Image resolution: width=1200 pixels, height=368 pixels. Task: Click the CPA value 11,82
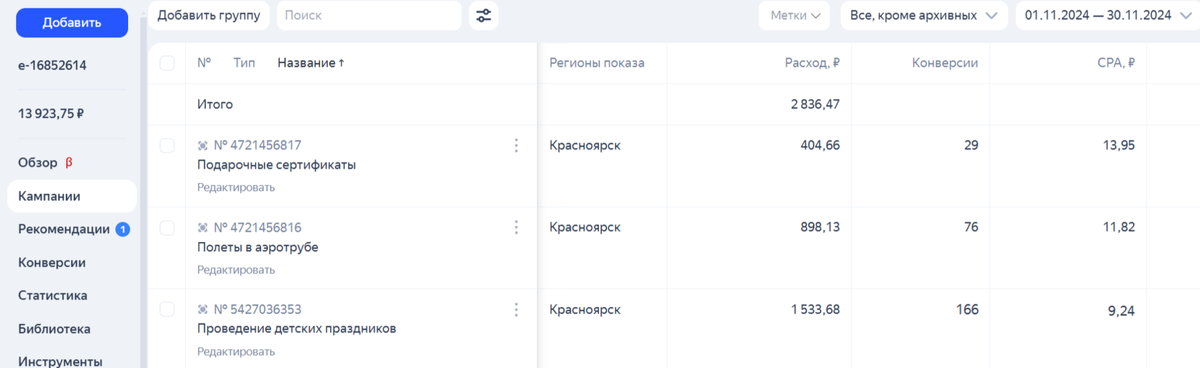pyautogui.click(x=1119, y=227)
